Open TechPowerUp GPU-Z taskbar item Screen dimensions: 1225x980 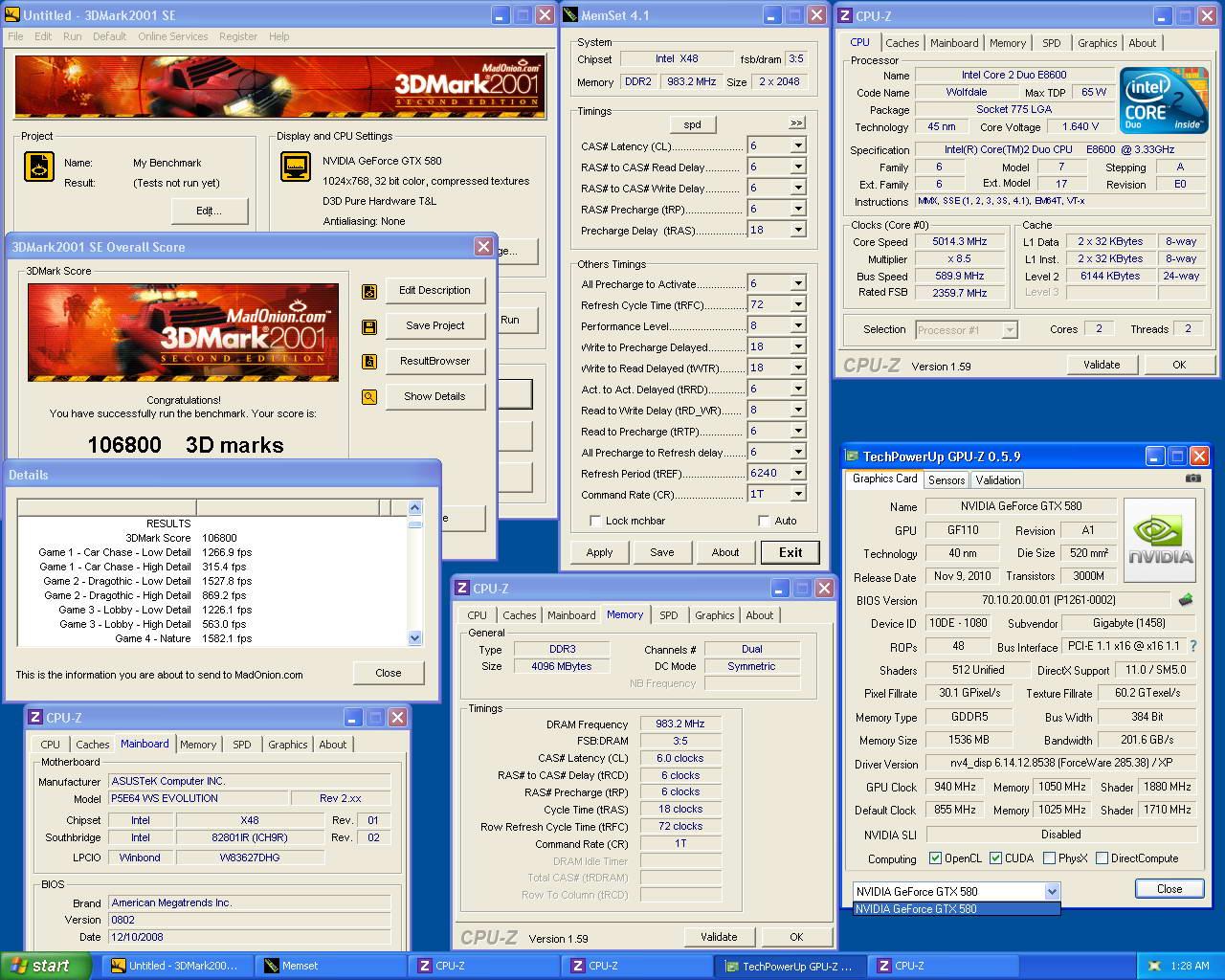tap(791, 966)
